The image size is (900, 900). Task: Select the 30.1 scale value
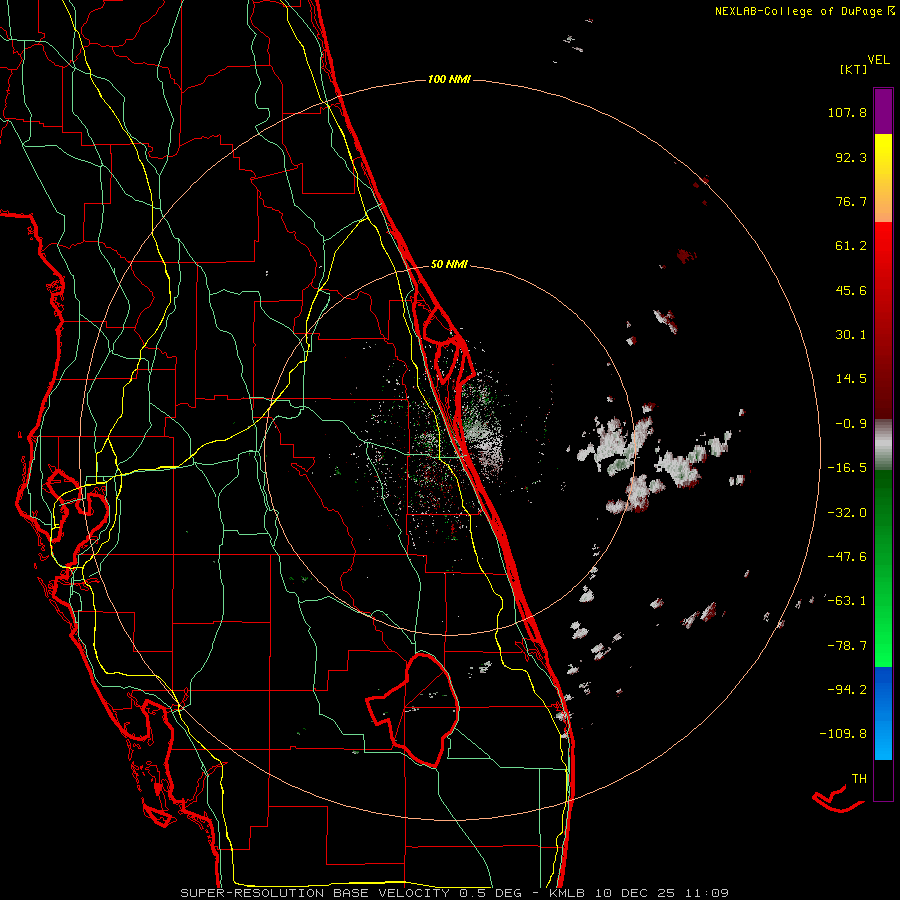tap(851, 335)
